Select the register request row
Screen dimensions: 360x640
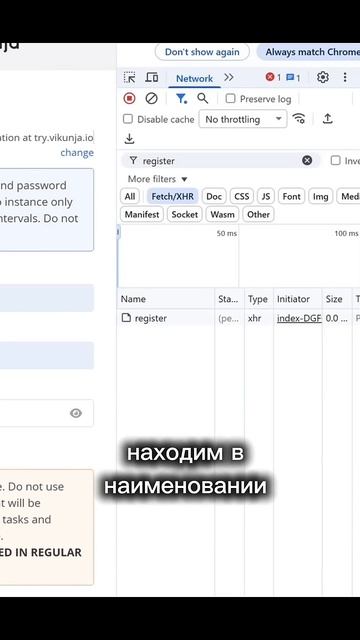239,318
